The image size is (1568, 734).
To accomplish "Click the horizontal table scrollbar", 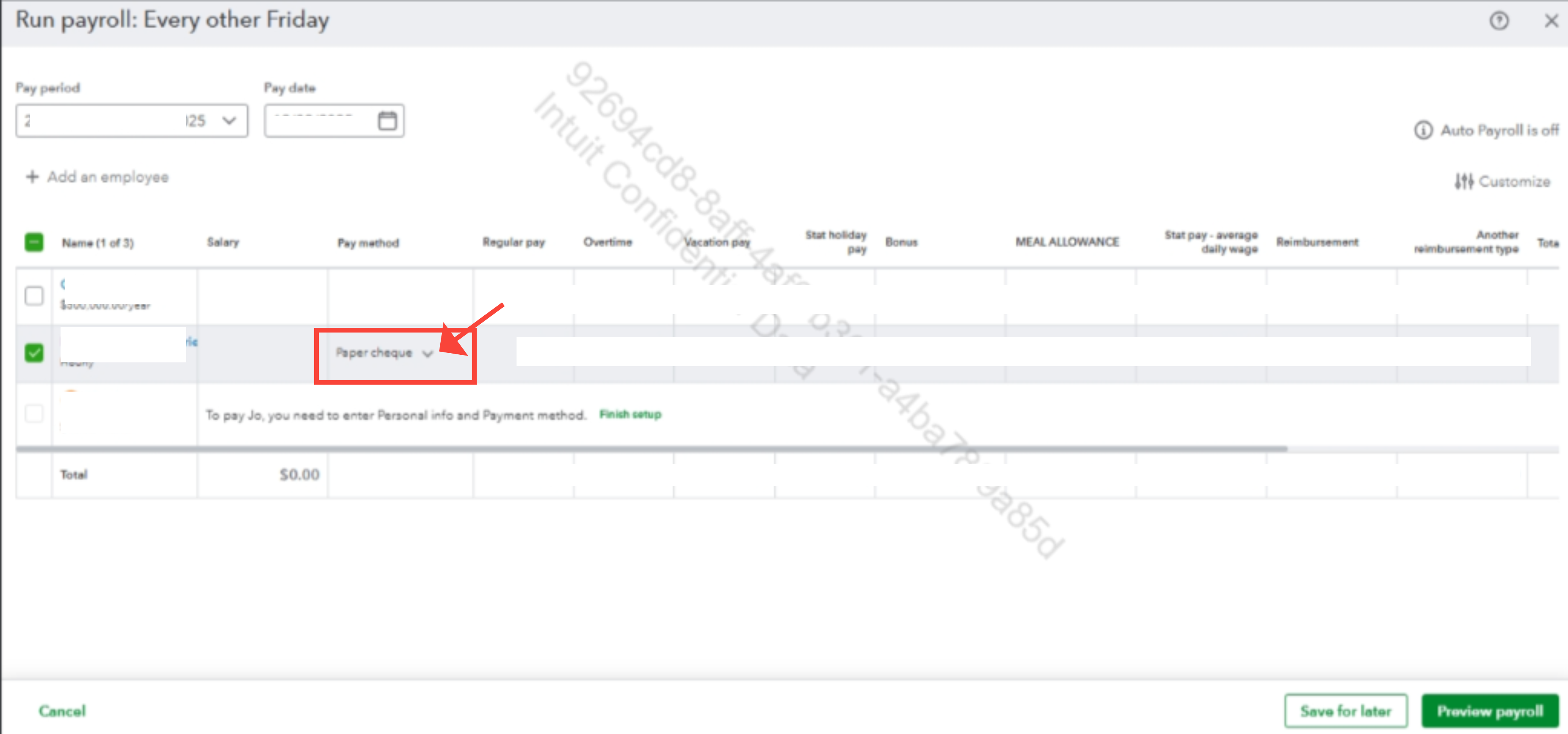I will 651,449.
